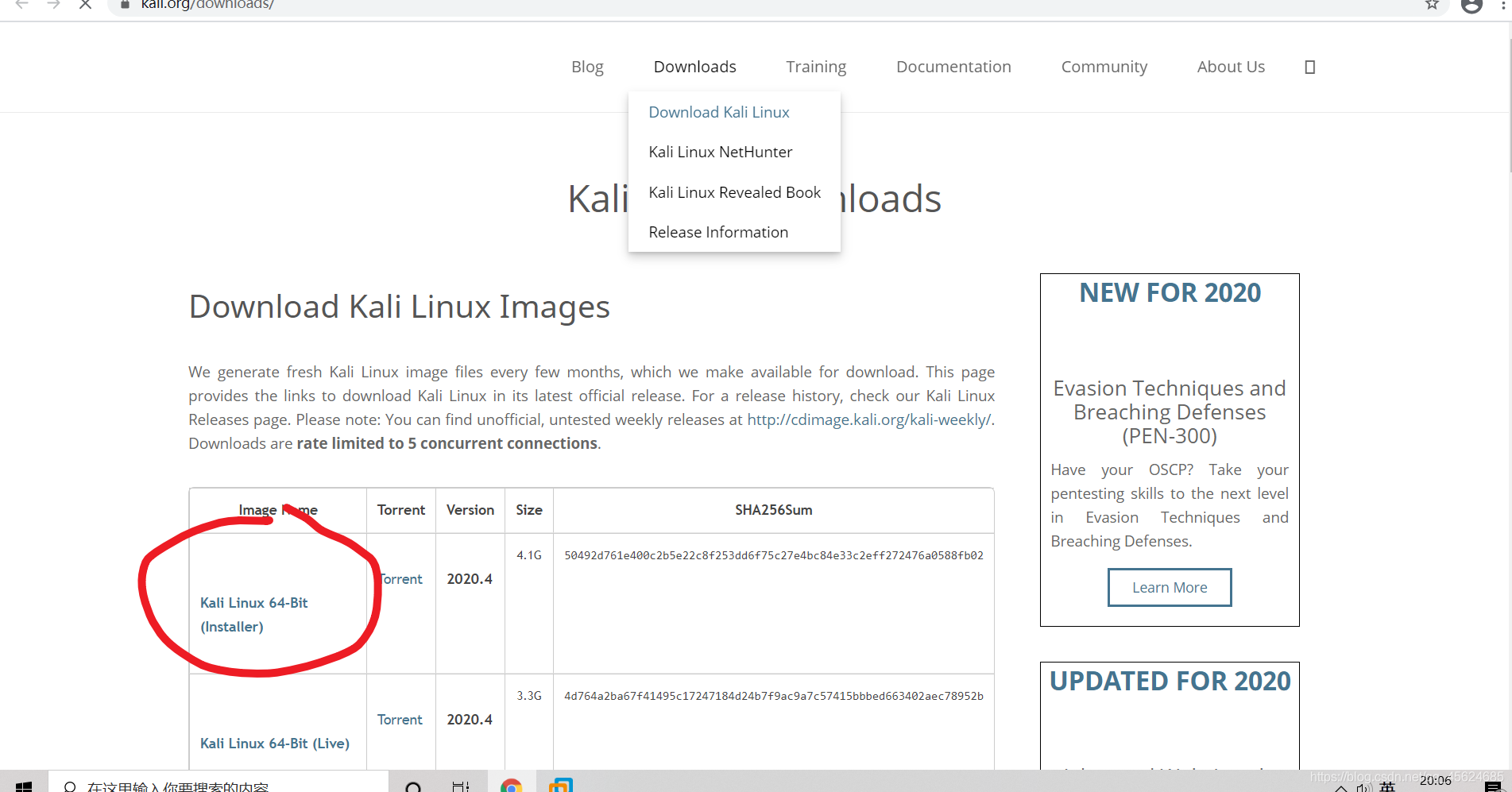The height and width of the screenshot is (792, 1512).
Task: Switch input language via the 英 indicator
Action: (x=1388, y=786)
